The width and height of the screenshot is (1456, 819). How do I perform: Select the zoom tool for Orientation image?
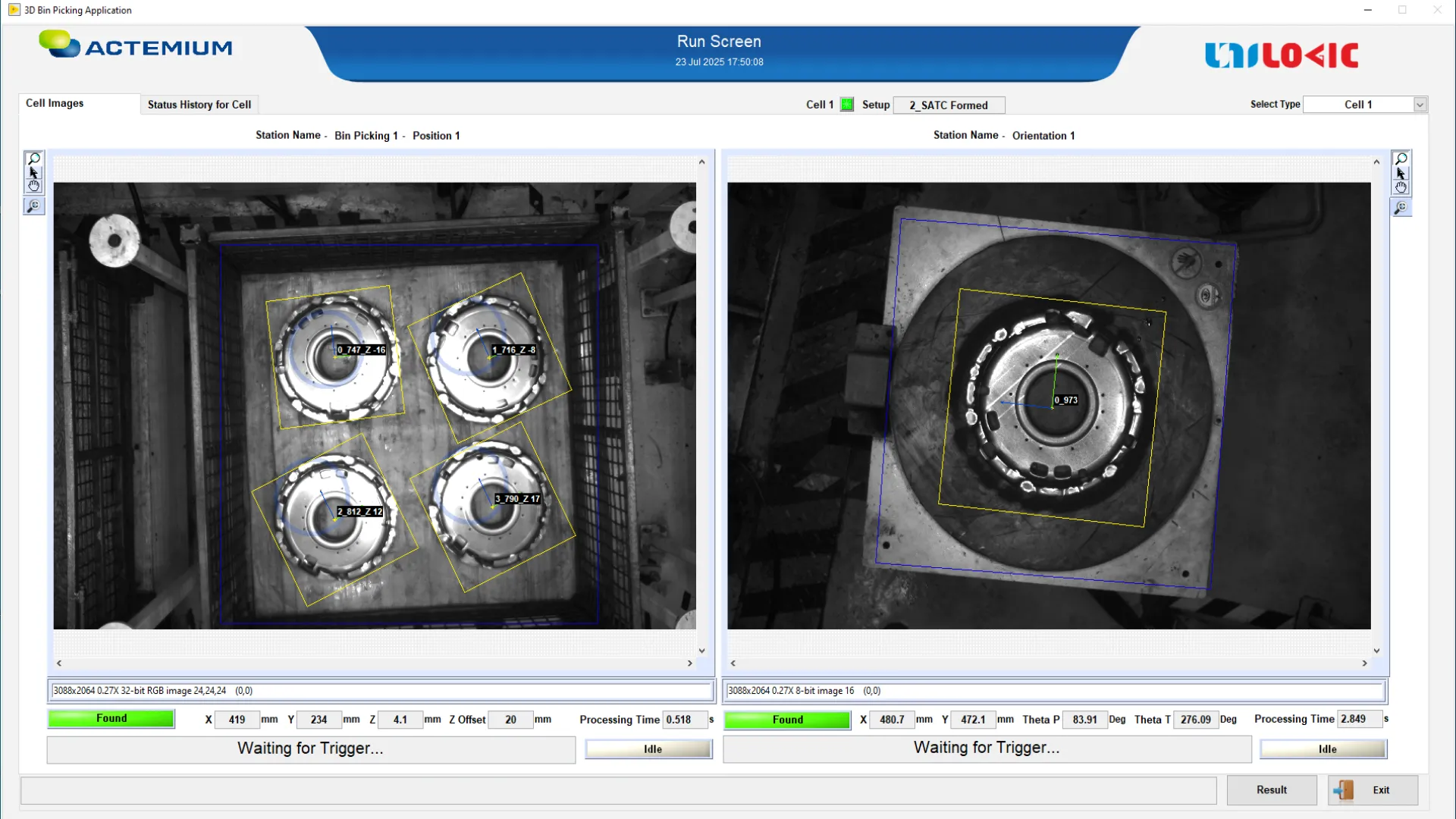(x=1401, y=158)
